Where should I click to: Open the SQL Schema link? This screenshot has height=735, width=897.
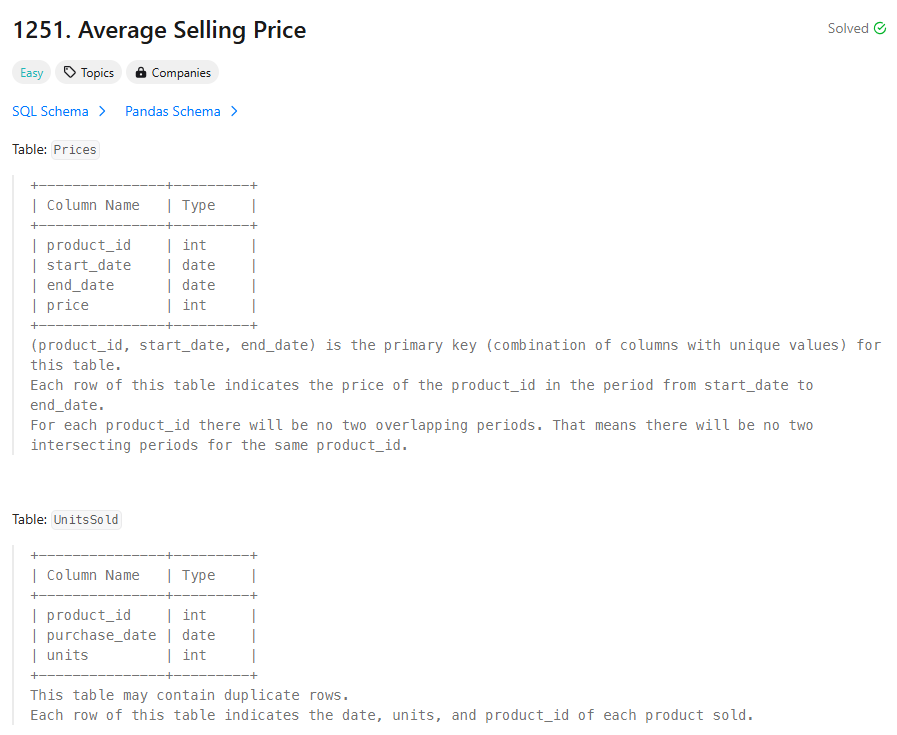click(50, 112)
